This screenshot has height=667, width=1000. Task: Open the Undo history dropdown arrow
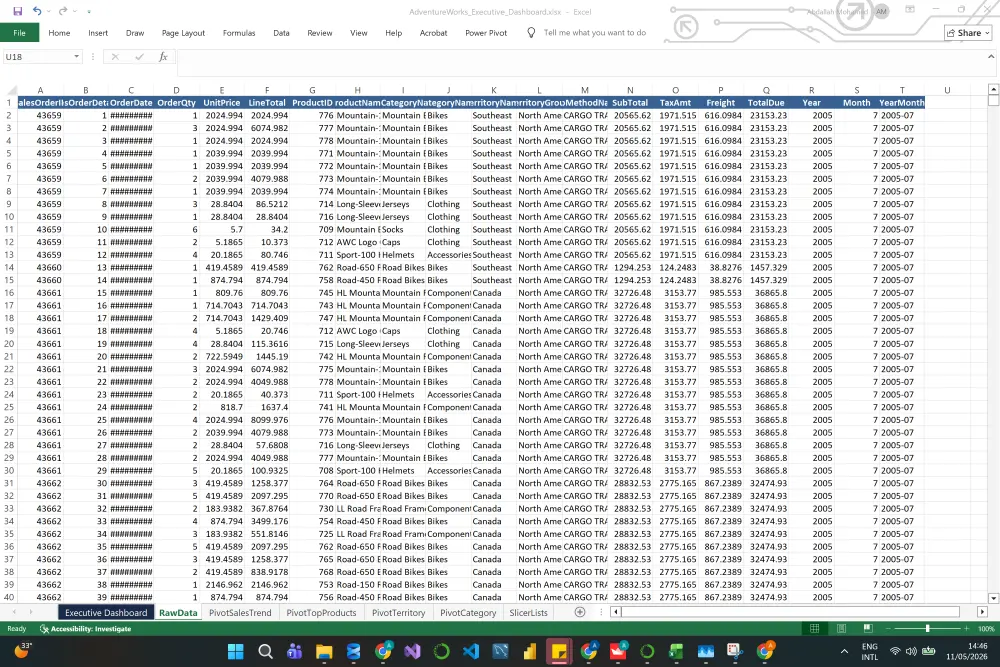pos(49,11)
